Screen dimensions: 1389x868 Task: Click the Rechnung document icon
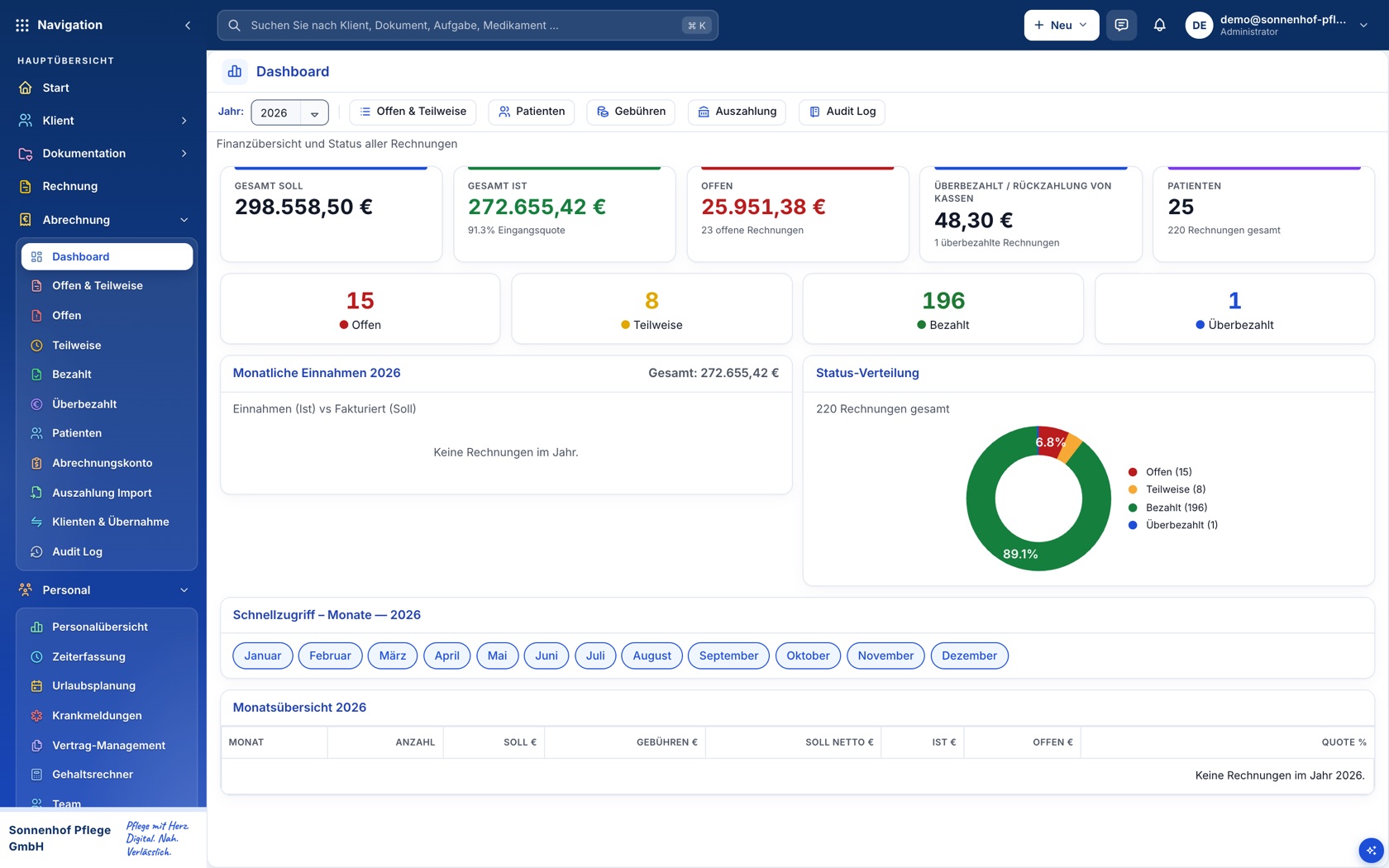point(26,186)
